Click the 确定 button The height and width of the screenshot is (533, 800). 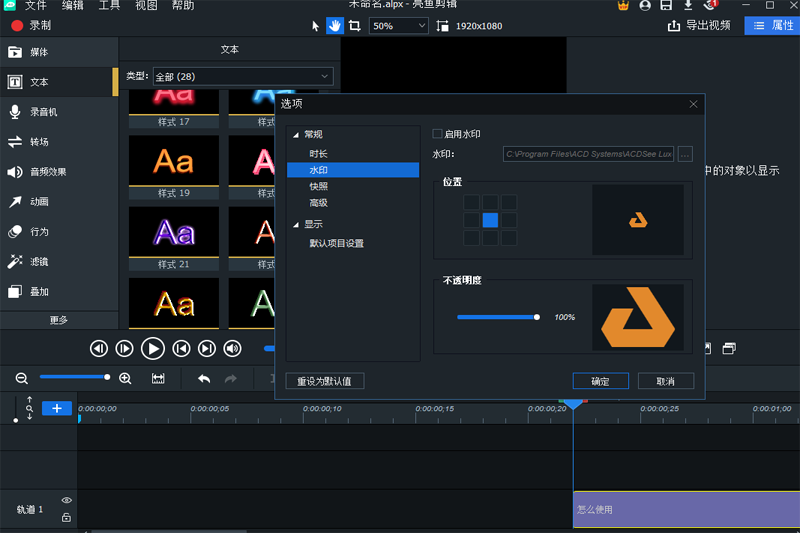click(x=600, y=381)
